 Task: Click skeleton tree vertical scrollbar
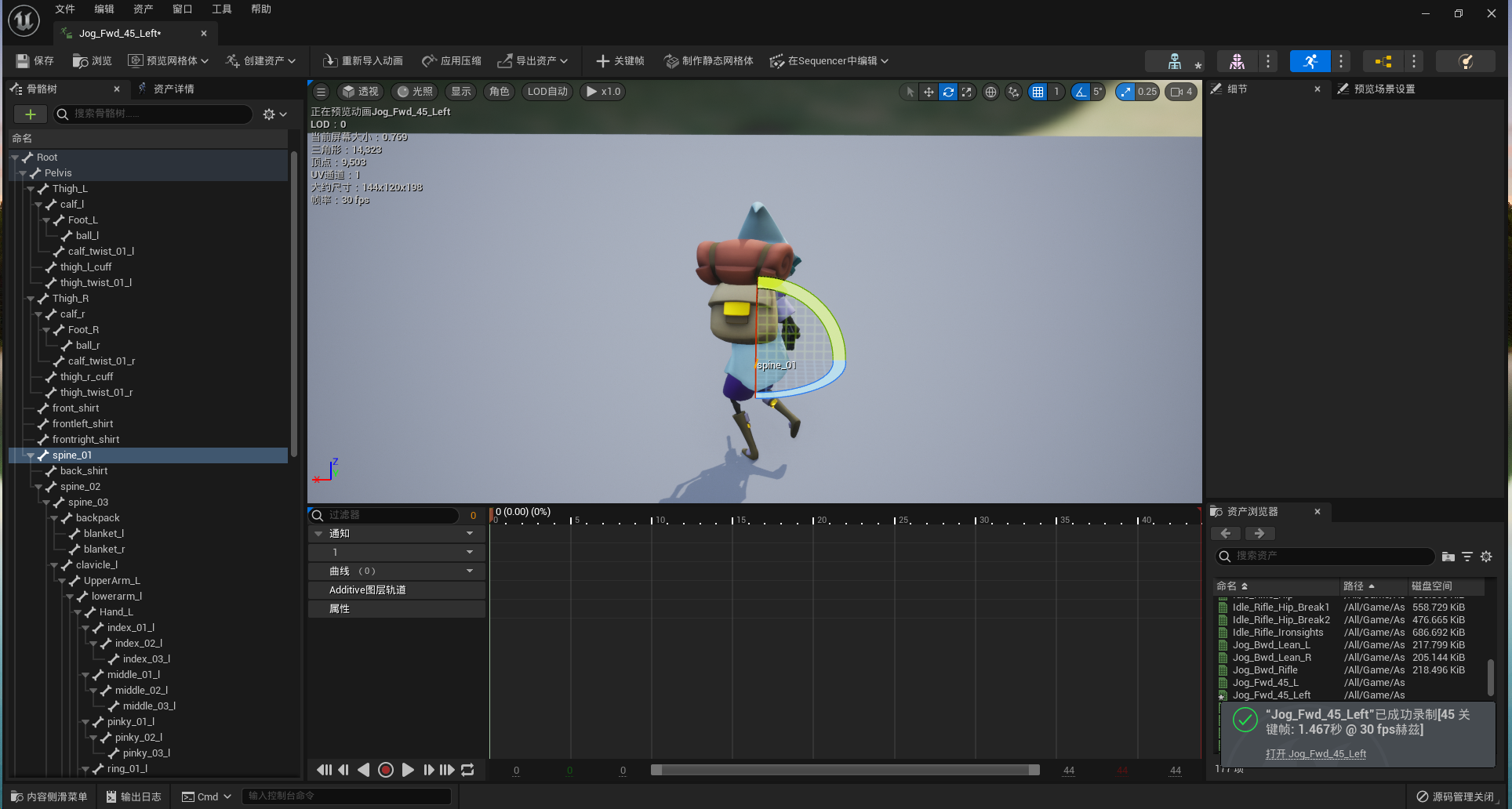(x=294, y=304)
